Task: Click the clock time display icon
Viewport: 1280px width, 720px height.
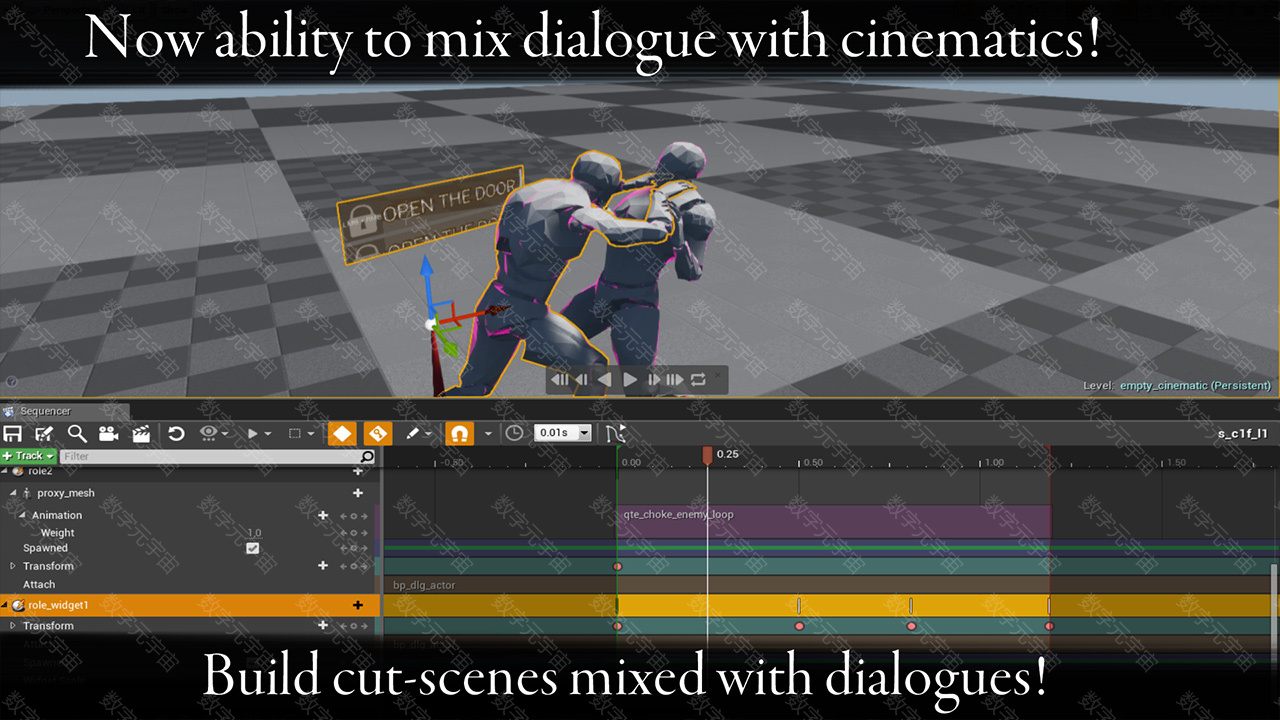Action: coord(514,434)
